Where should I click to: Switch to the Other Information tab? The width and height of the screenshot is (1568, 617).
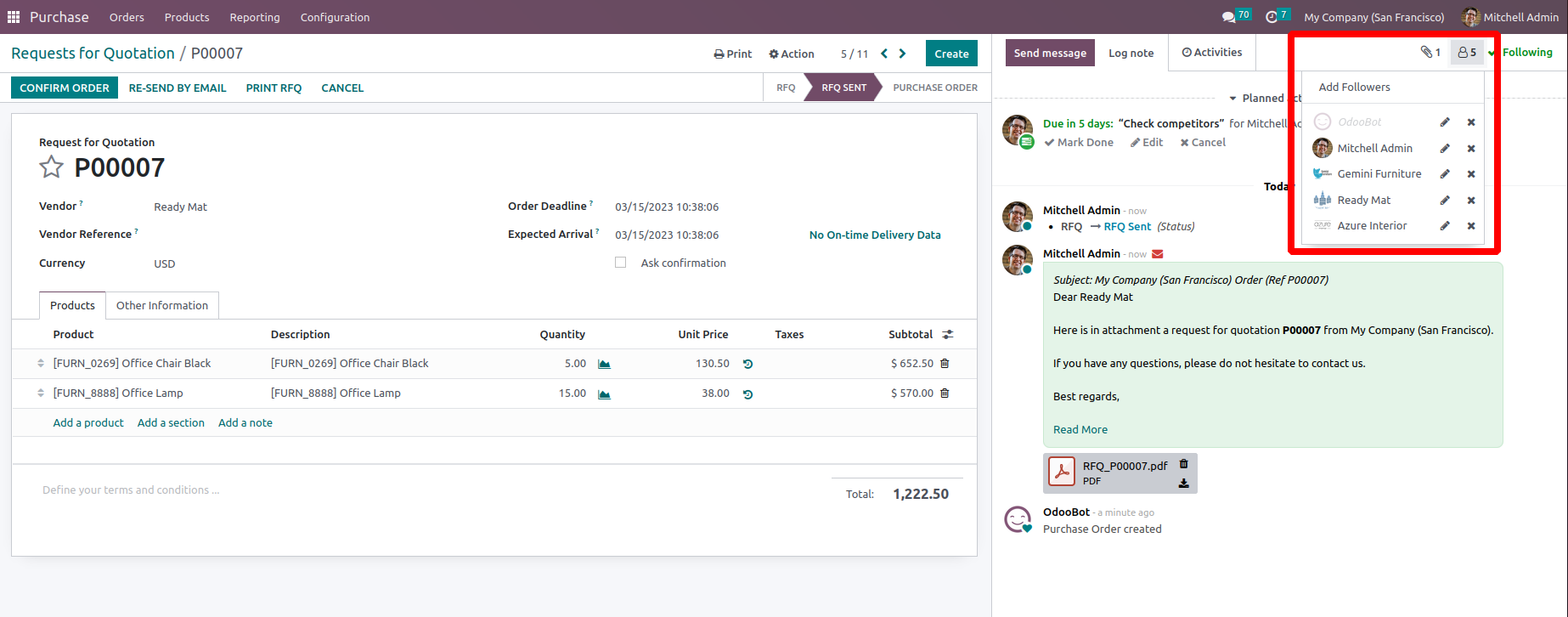click(162, 305)
